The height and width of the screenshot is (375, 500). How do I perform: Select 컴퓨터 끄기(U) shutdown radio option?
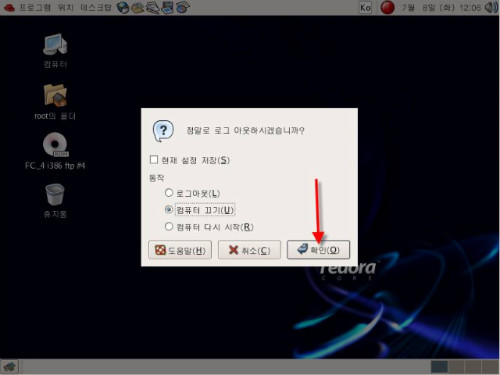tap(169, 210)
